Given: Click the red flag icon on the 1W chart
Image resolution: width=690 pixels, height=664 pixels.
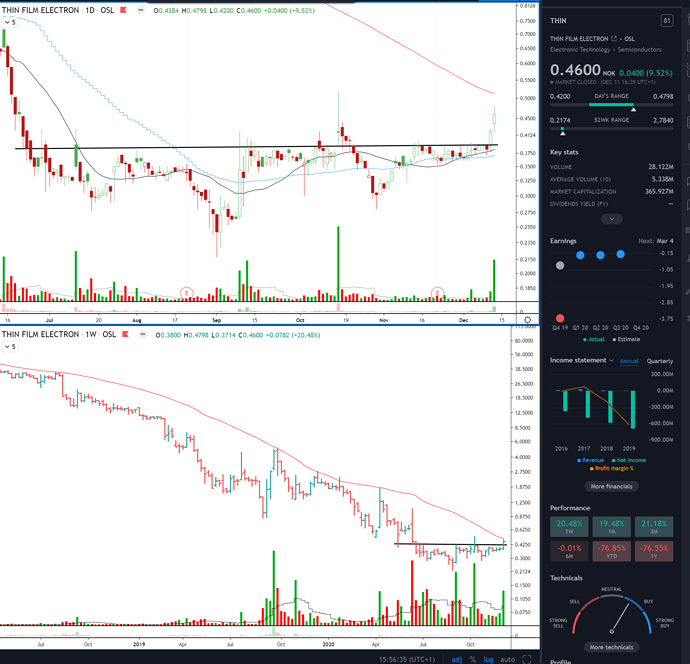Looking at the screenshot, I should (125, 334).
